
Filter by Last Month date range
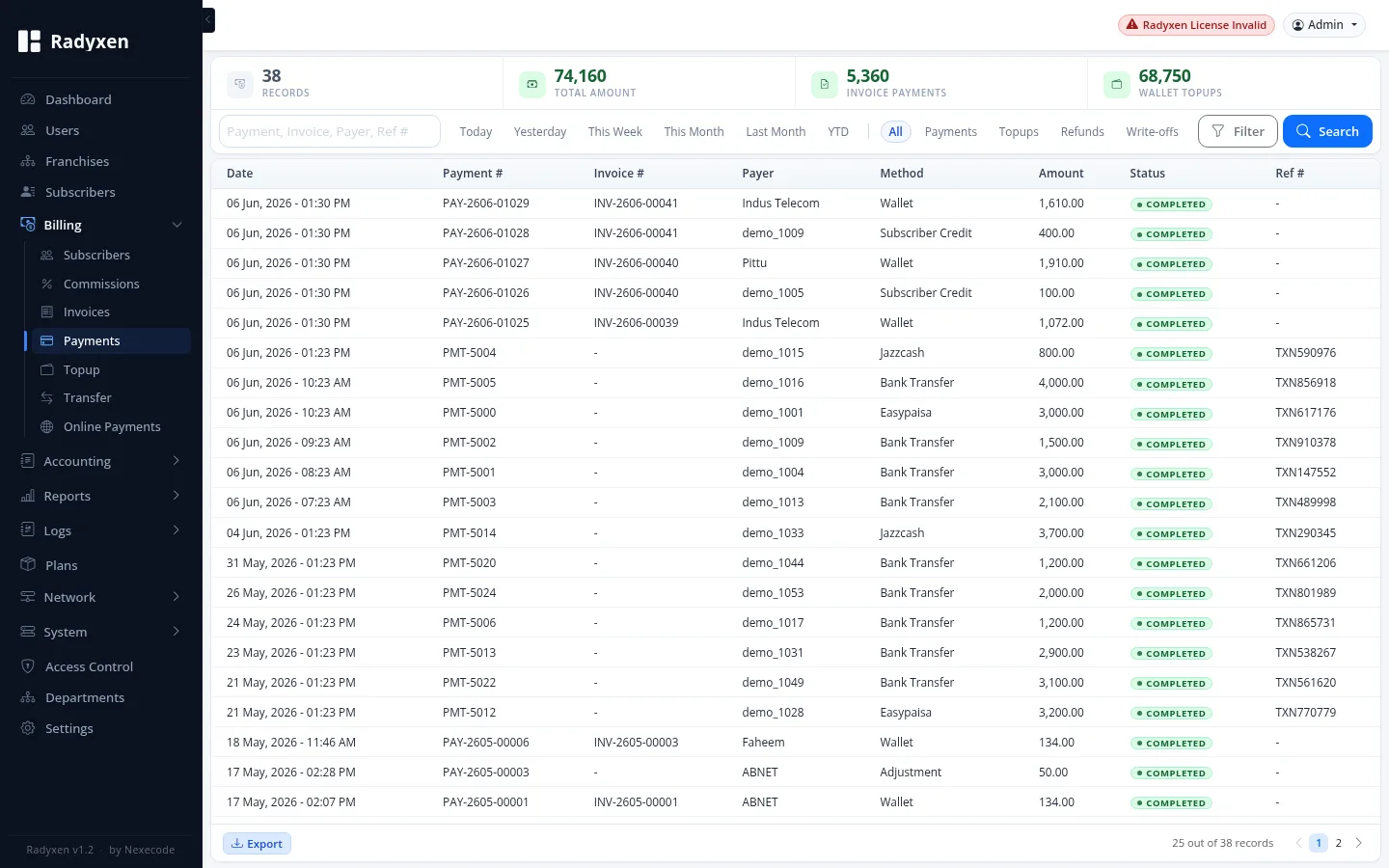tap(776, 131)
